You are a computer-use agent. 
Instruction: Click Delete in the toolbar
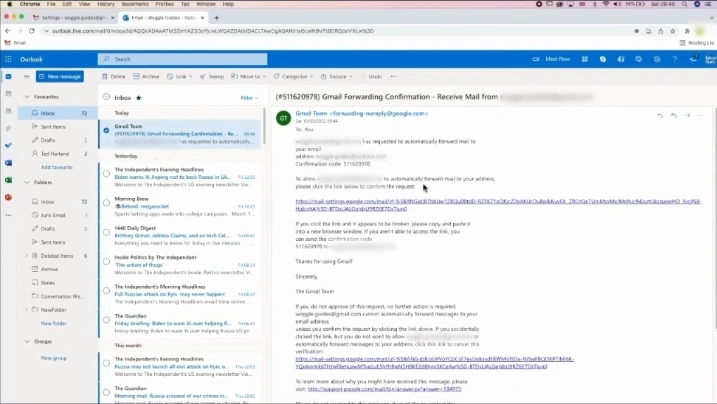(x=114, y=76)
